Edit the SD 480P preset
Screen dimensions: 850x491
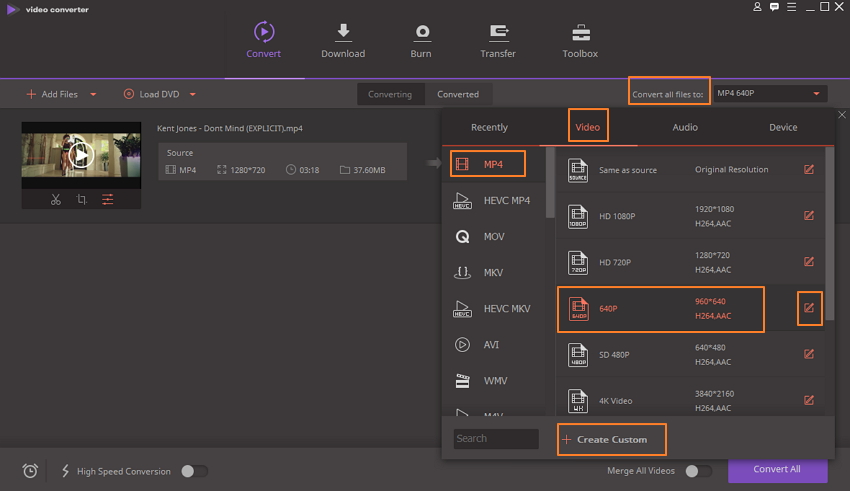click(x=809, y=354)
